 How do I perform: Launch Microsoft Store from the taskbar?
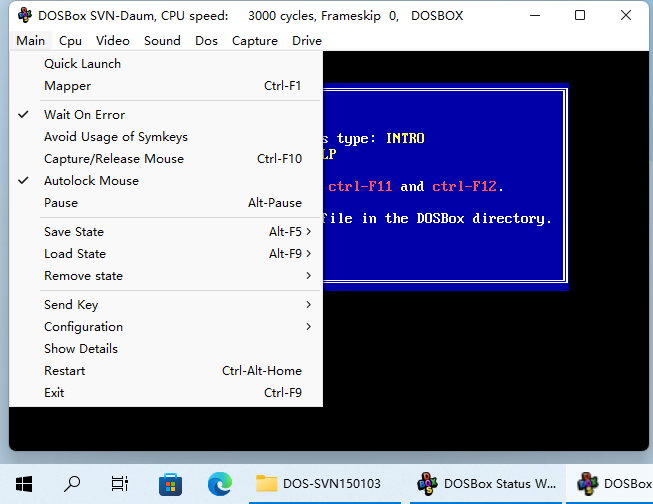tap(170, 484)
